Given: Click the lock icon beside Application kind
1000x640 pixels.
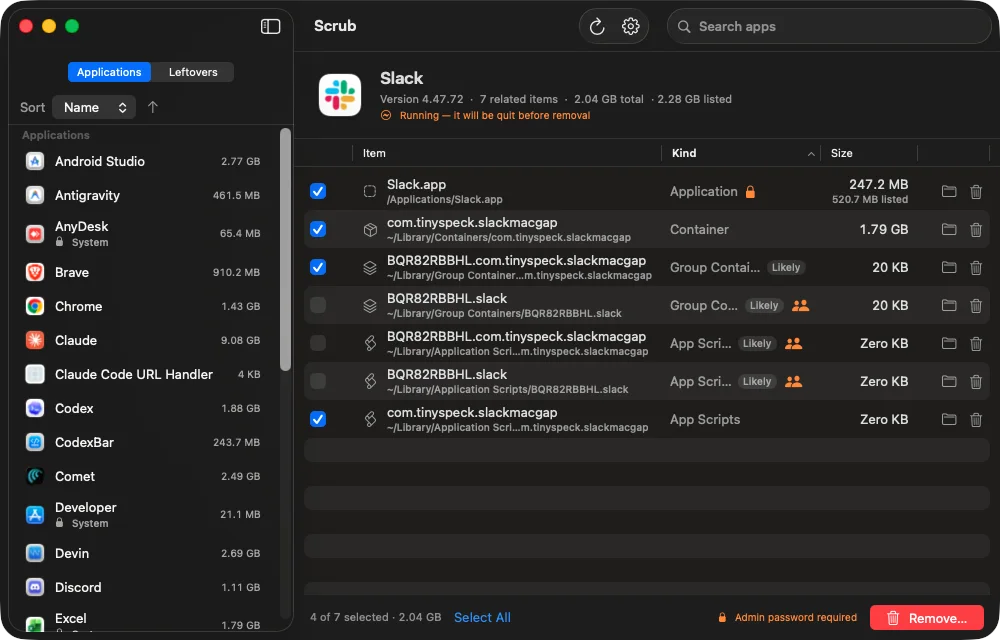Looking at the screenshot, I should (751, 191).
